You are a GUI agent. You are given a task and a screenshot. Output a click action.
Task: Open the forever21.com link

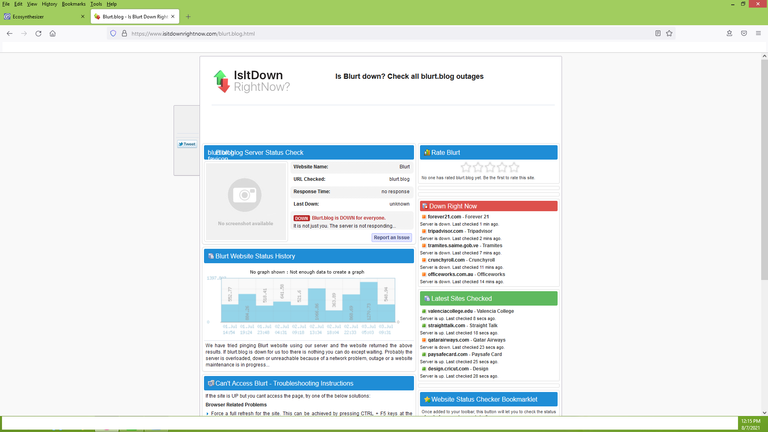click(x=444, y=216)
